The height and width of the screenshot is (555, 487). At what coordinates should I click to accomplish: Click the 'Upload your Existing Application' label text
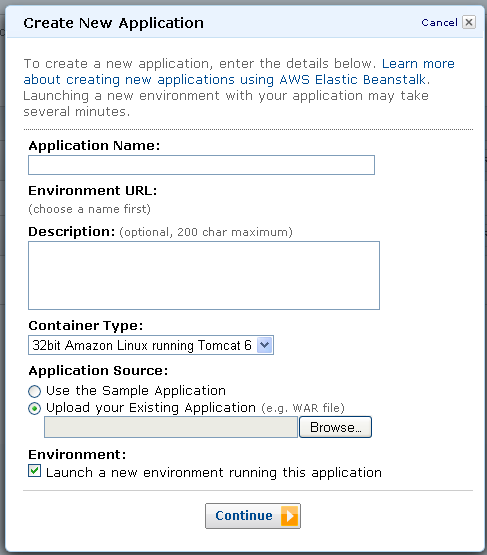click(151, 408)
